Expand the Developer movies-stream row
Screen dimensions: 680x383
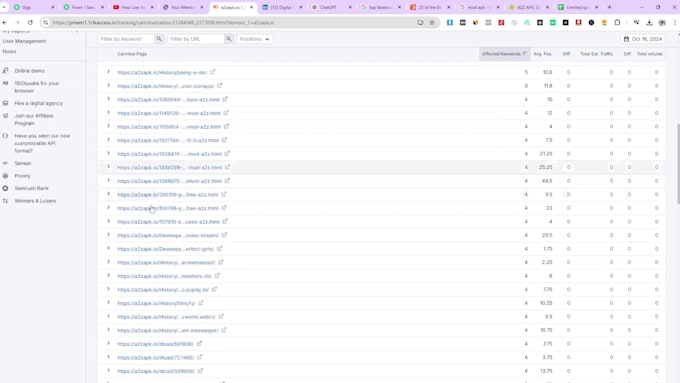pos(108,235)
